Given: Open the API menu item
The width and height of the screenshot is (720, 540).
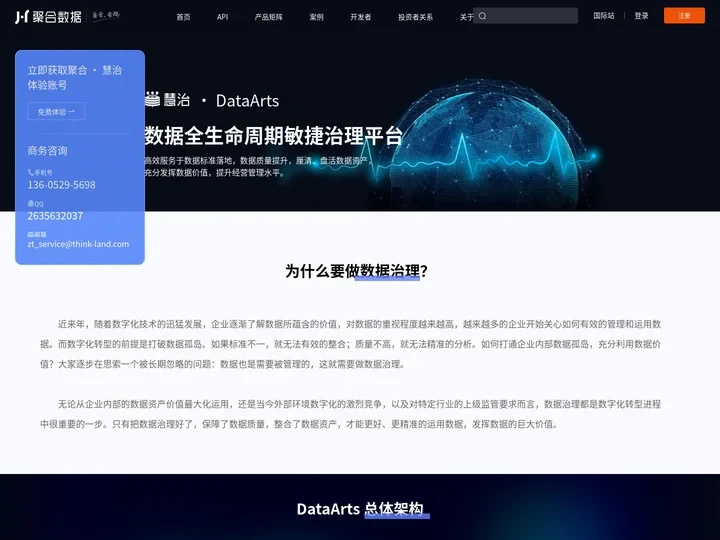Looking at the screenshot, I should click(222, 17).
